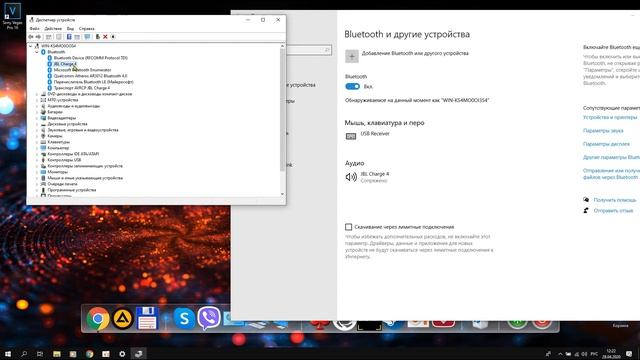
Task: Select AVRCP Transport JBL Charge 4 entry
Action: (82, 88)
